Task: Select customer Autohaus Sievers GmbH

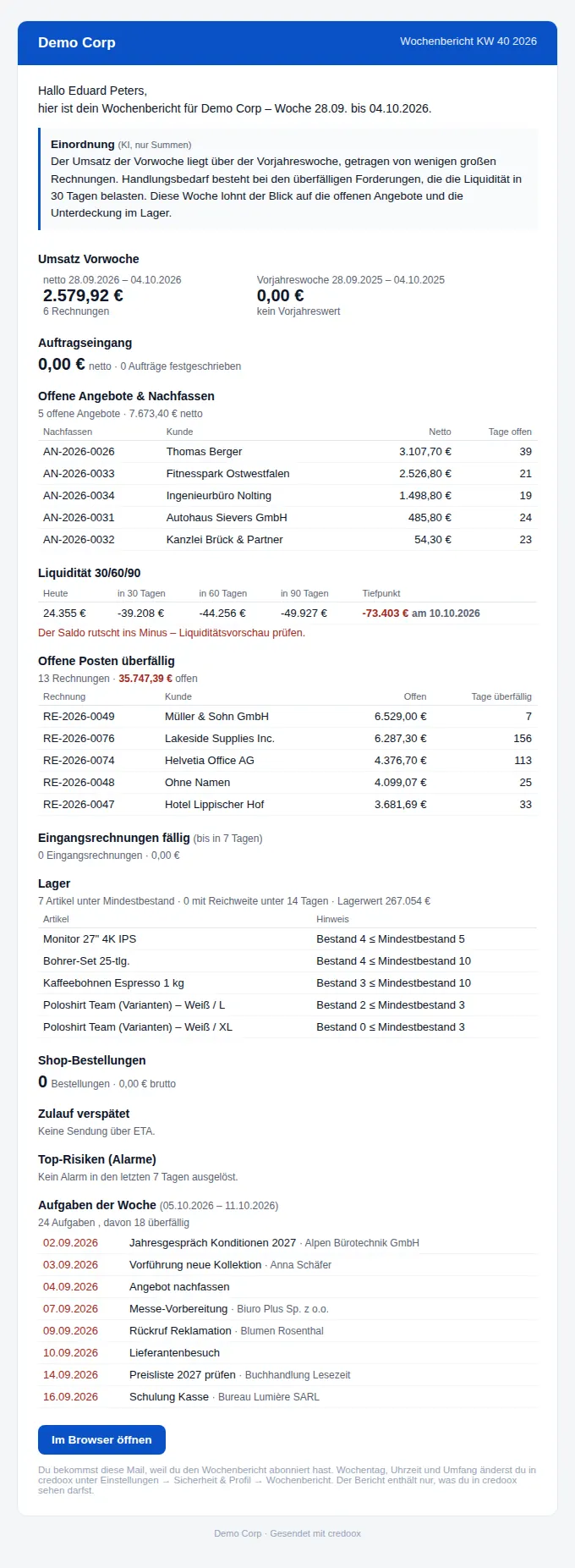Action: (227, 517)
